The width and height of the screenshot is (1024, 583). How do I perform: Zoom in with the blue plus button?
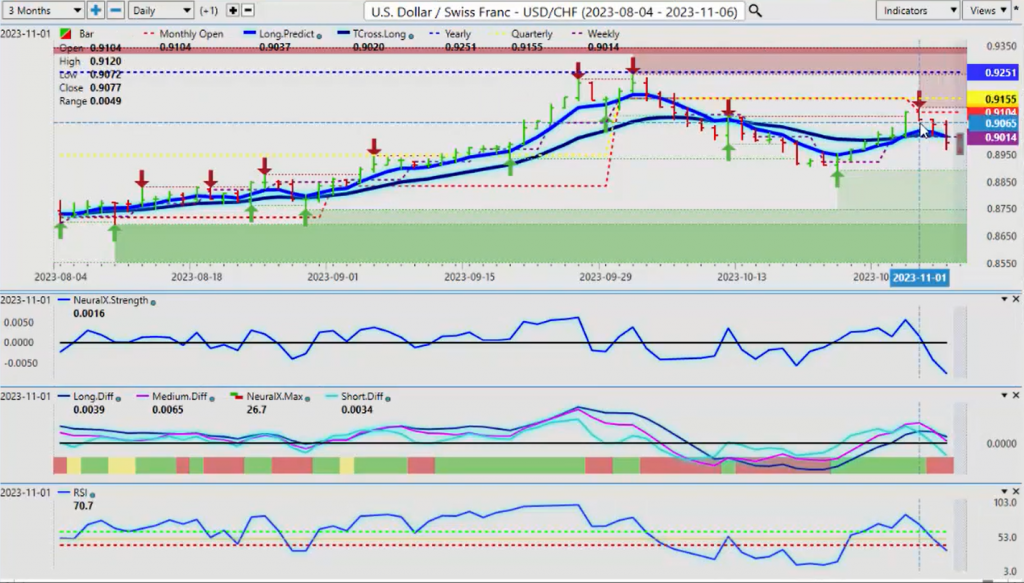click(95, 10)
